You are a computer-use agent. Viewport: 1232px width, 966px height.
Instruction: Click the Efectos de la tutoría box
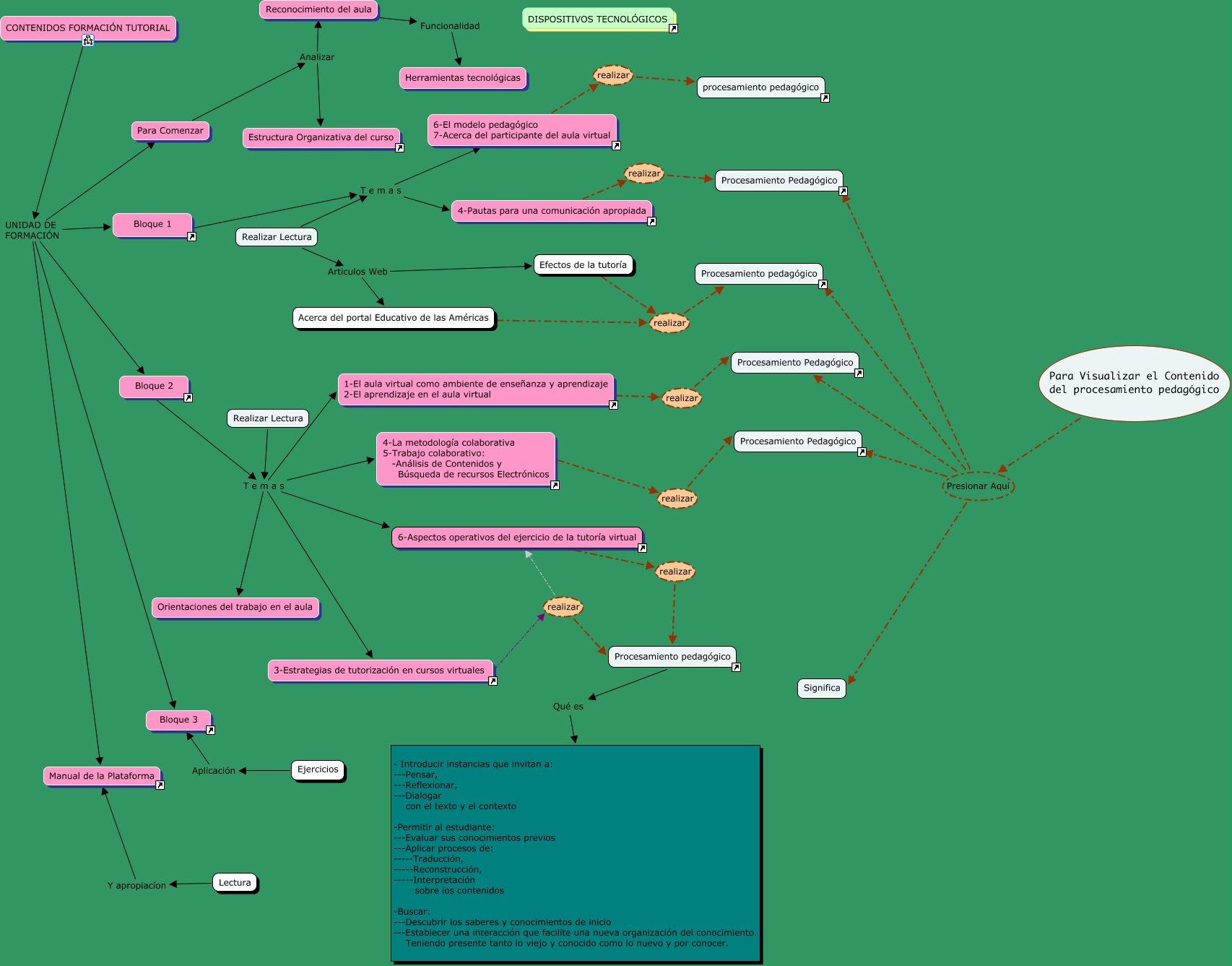pyautogui.click(x=583, y=265)
